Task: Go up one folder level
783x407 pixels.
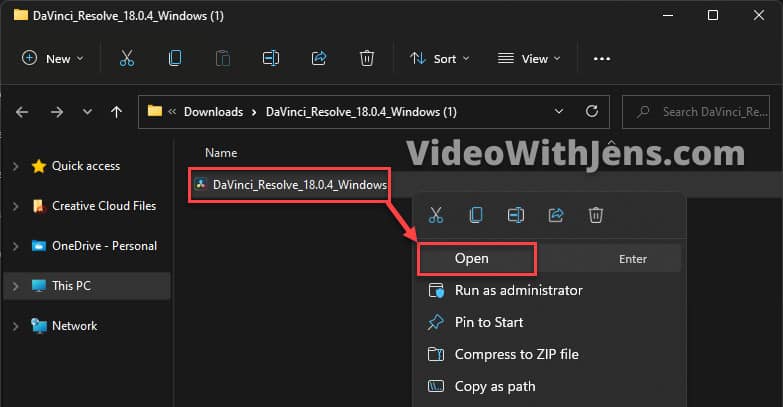Action: 116,112
